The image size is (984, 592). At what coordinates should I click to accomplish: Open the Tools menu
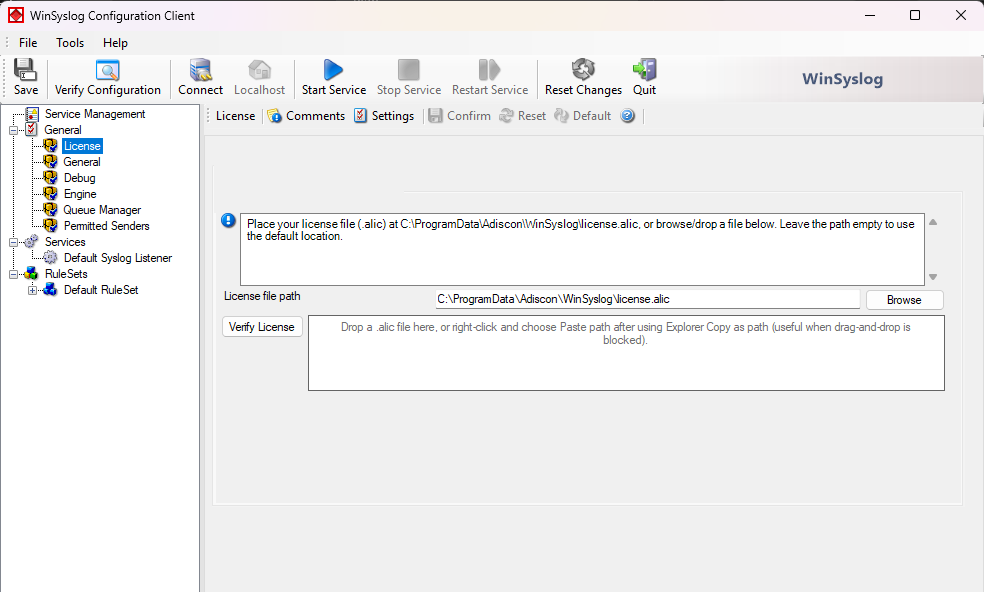coord(70,43)
